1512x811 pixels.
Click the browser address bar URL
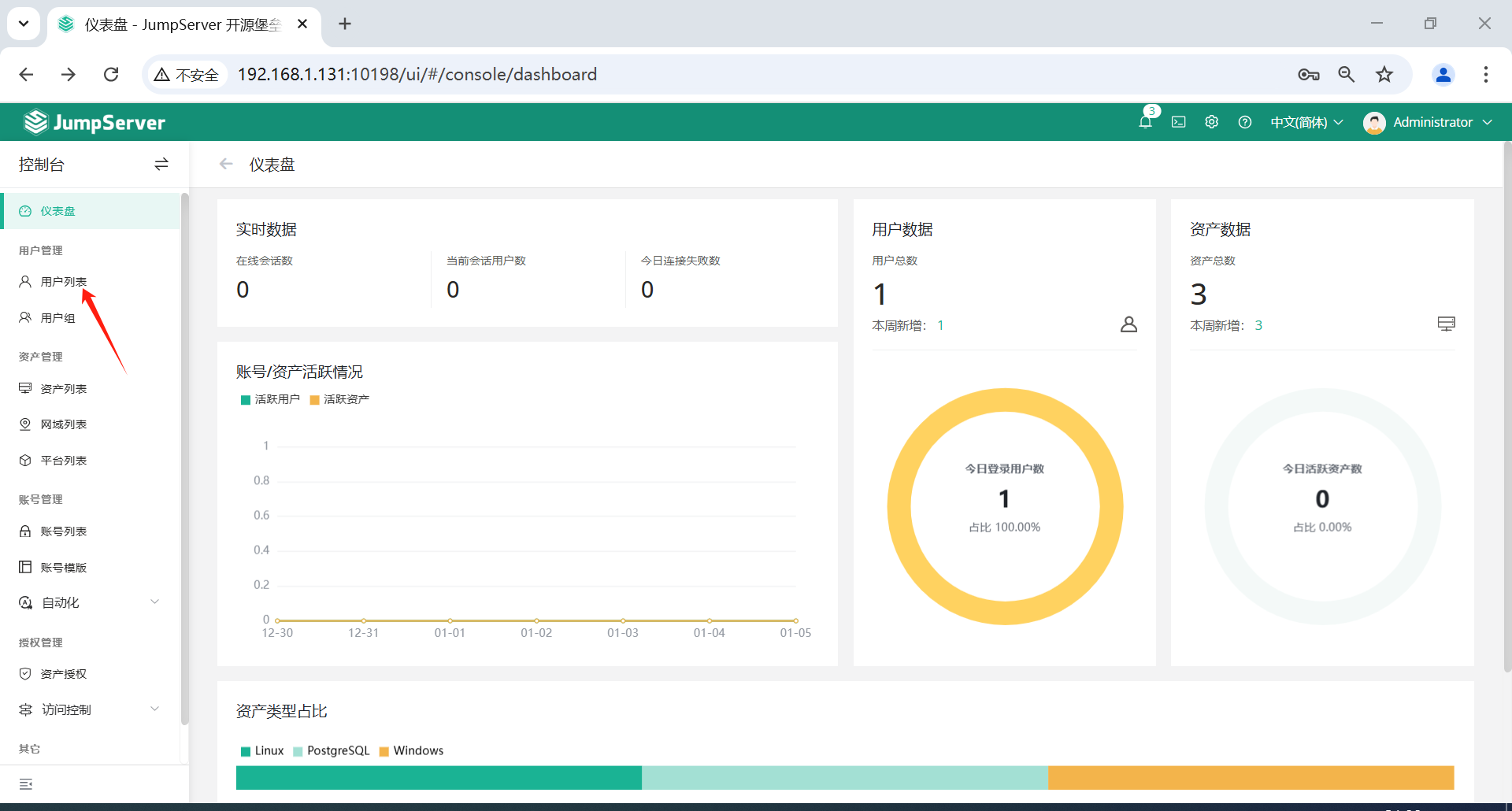pyautogui.click(x=417, y=74)
